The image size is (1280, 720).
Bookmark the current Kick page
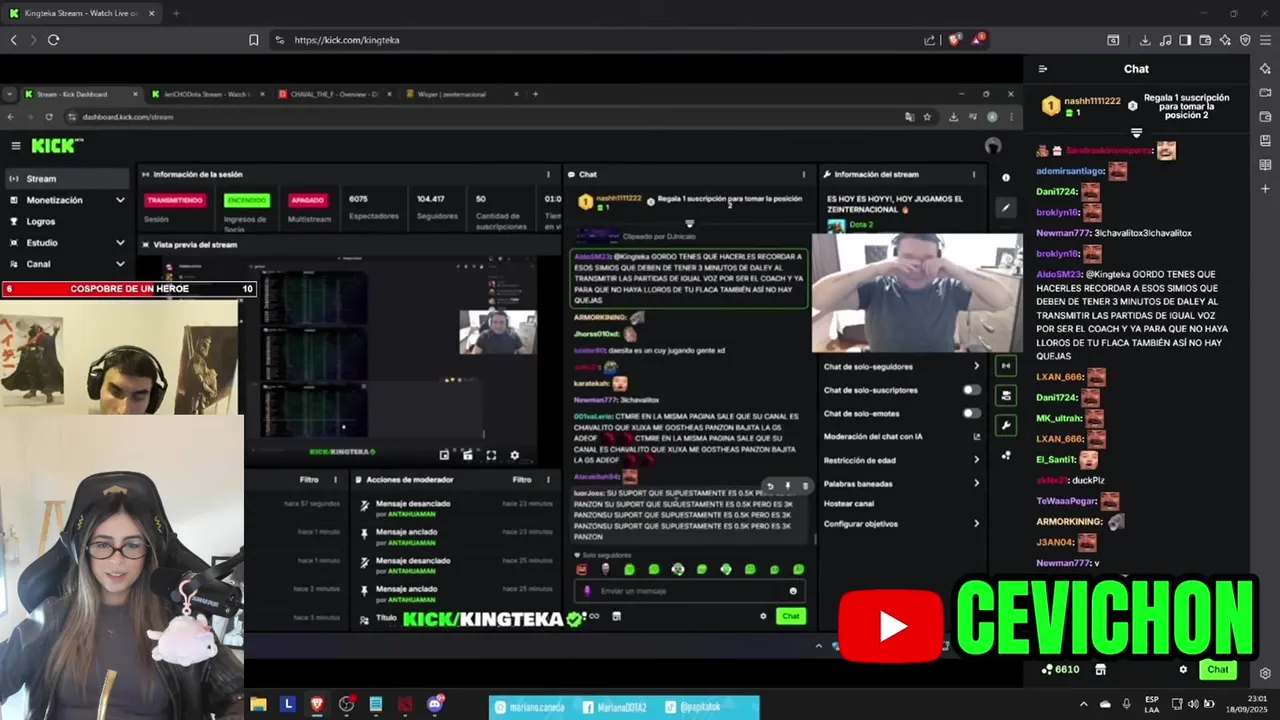pos(253,40)
